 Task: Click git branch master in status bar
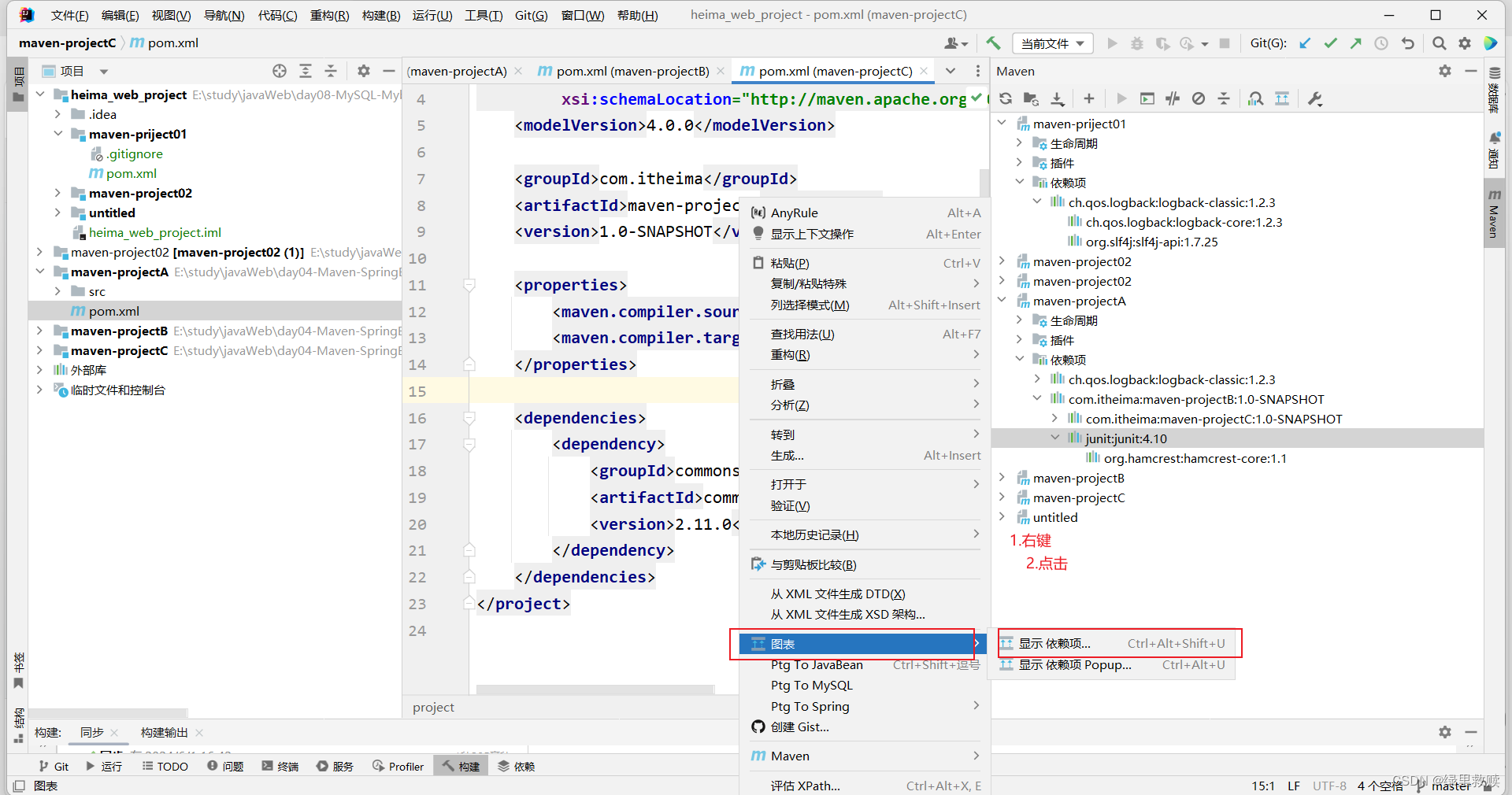click(x=1451, y=786)
